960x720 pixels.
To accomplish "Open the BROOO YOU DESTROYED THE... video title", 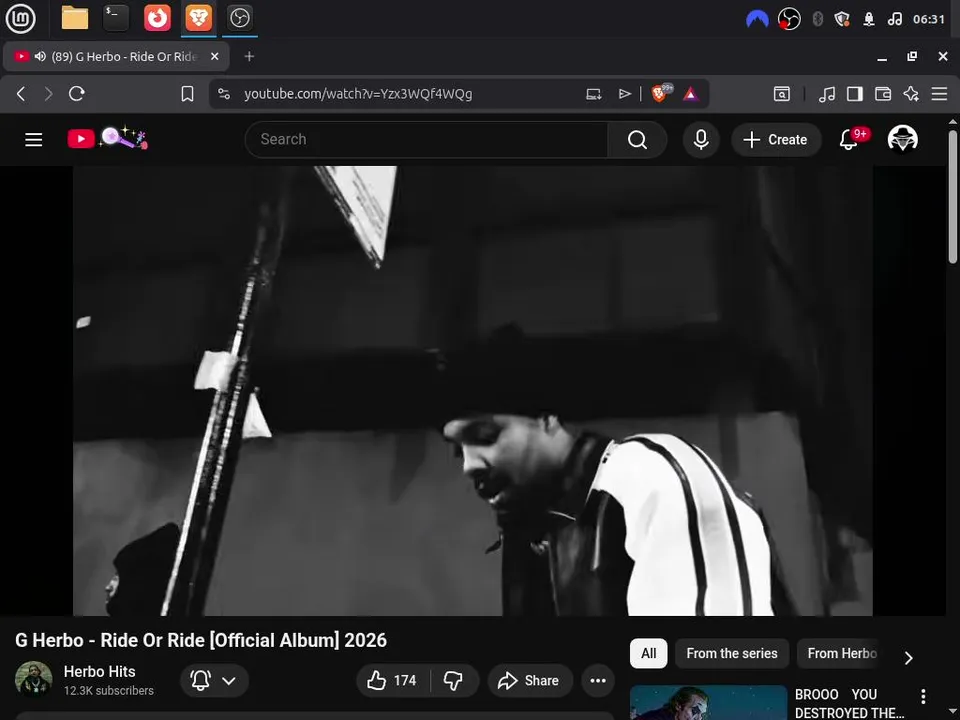I will [849, 703].
